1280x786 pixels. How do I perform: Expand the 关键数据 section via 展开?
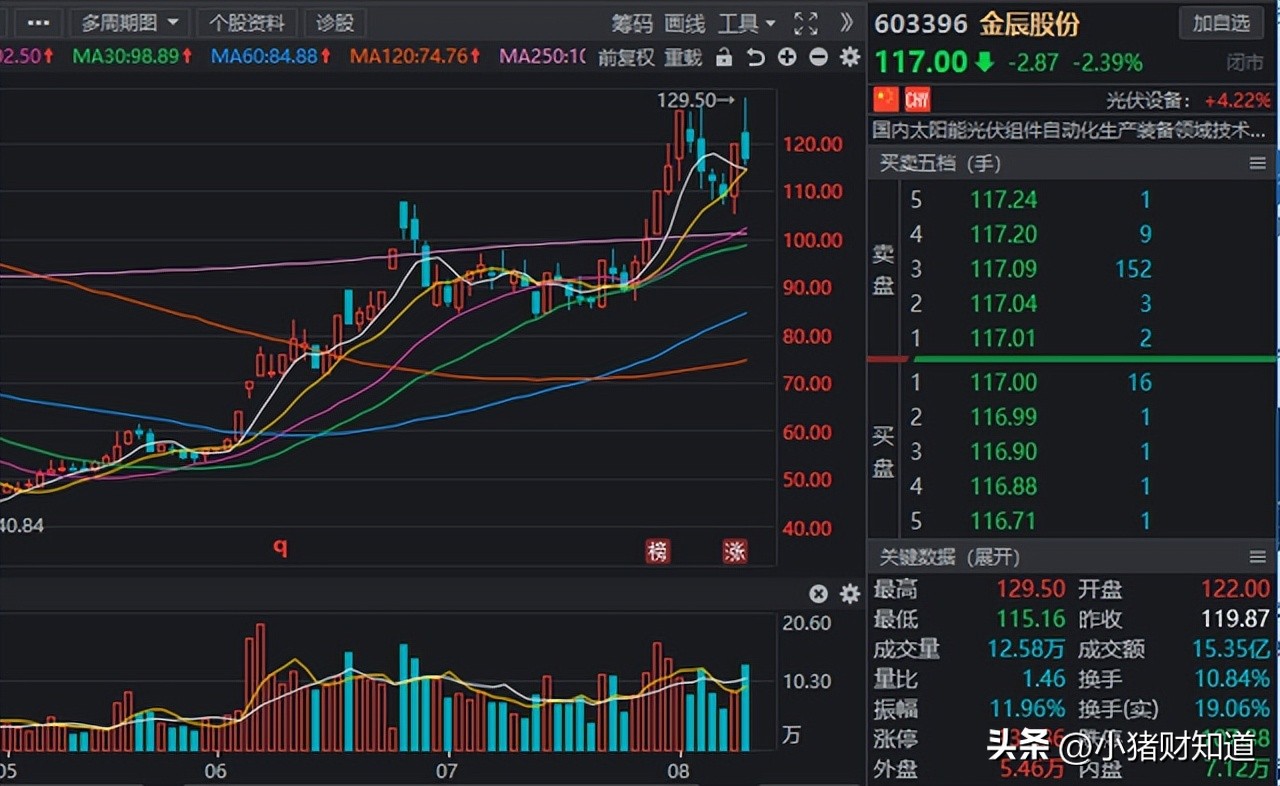point(993,557)
